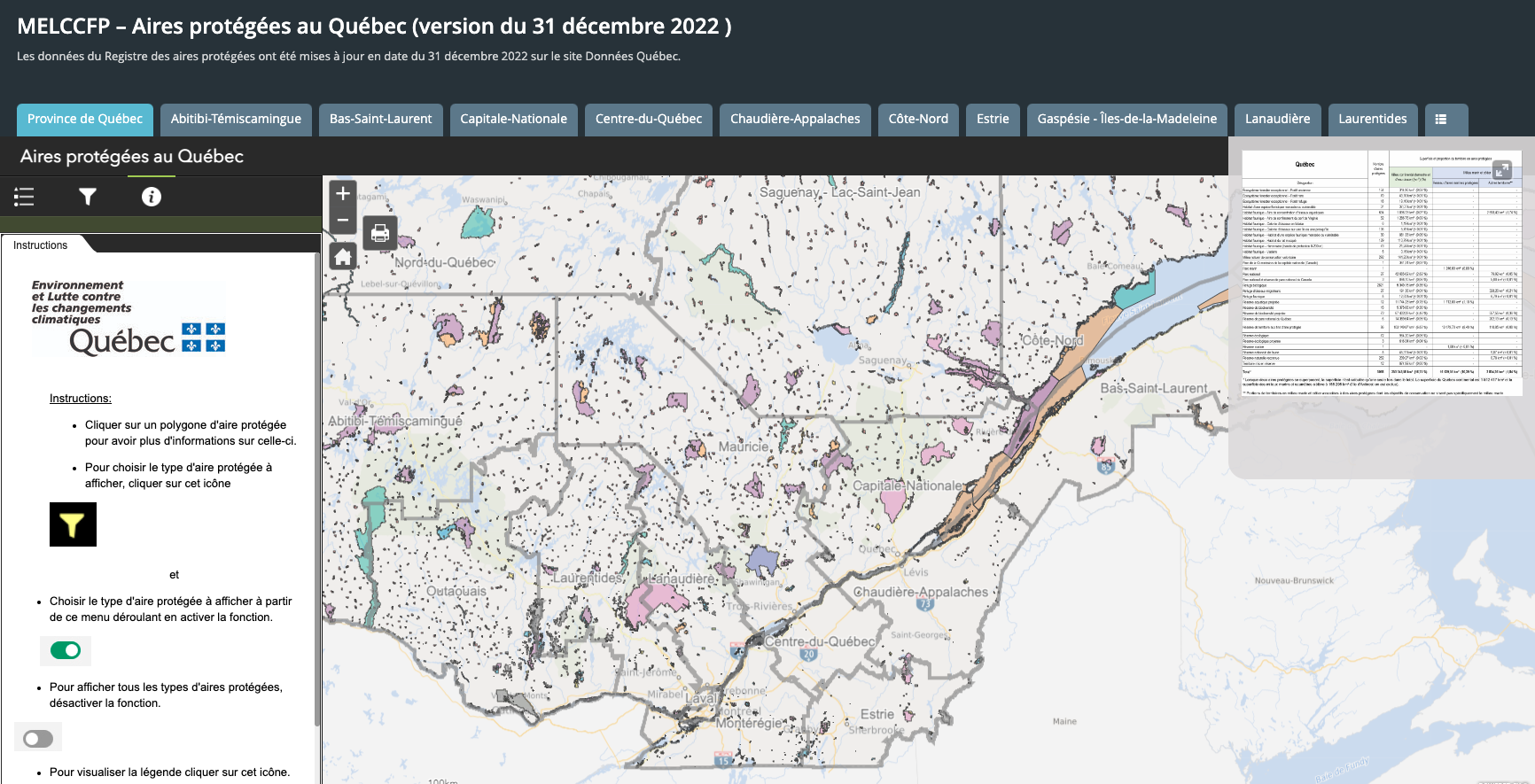The height and width of the screenshot is (784, 1535).
Task: Zoom in on the map
Action: point(343,193)
